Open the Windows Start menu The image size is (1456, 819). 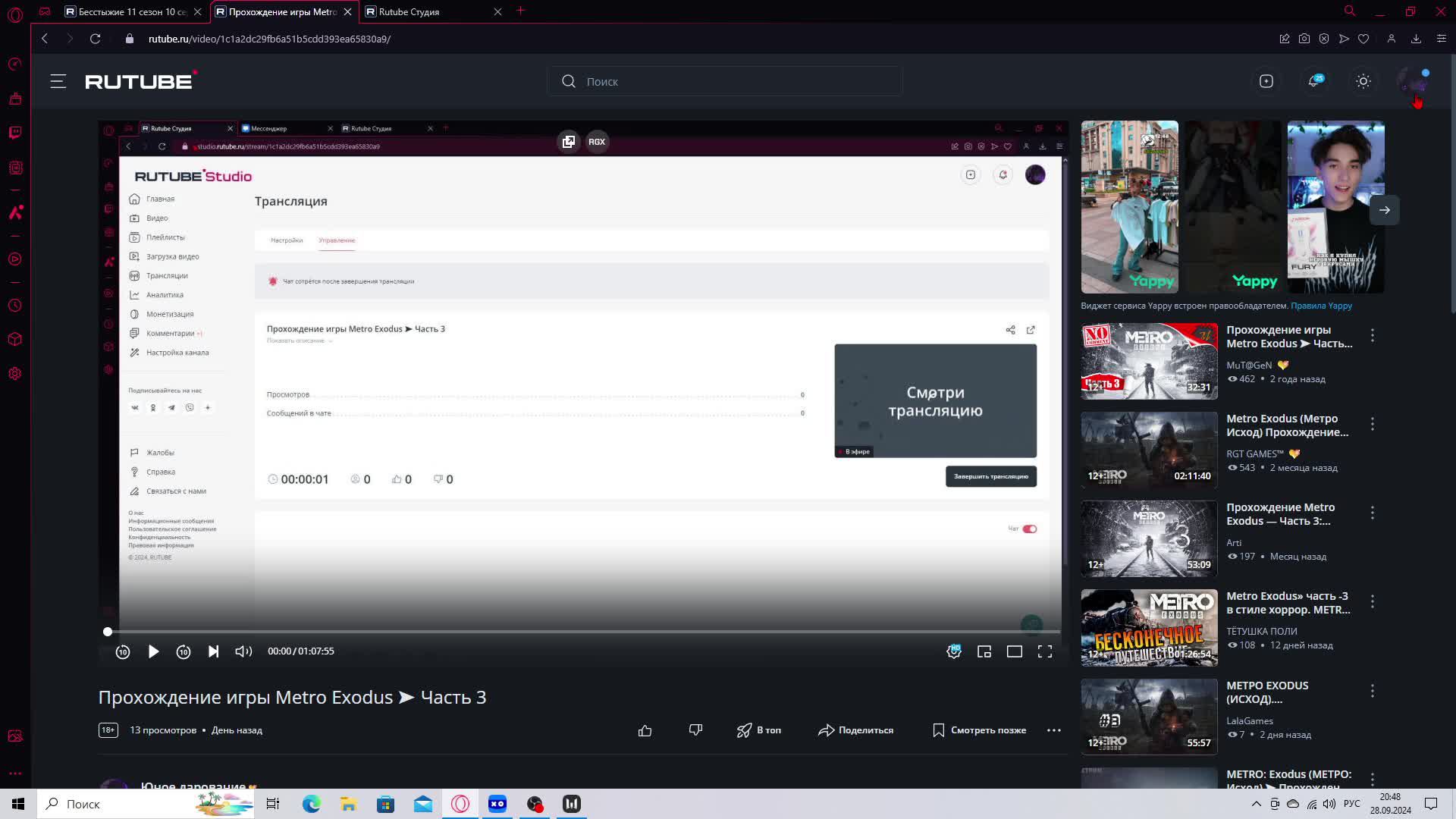click(x=18, y=804)
